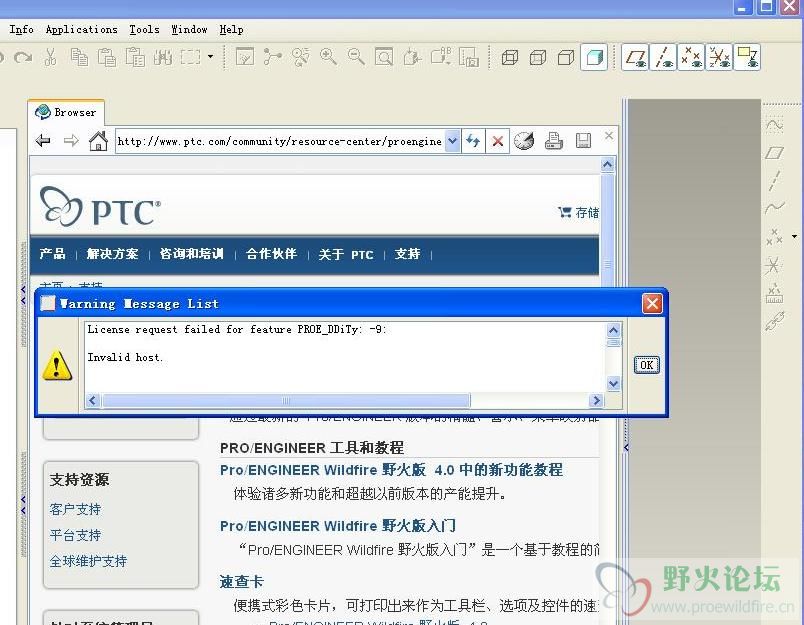Click the Redo icon in toolbar

[x=23, y=57]
